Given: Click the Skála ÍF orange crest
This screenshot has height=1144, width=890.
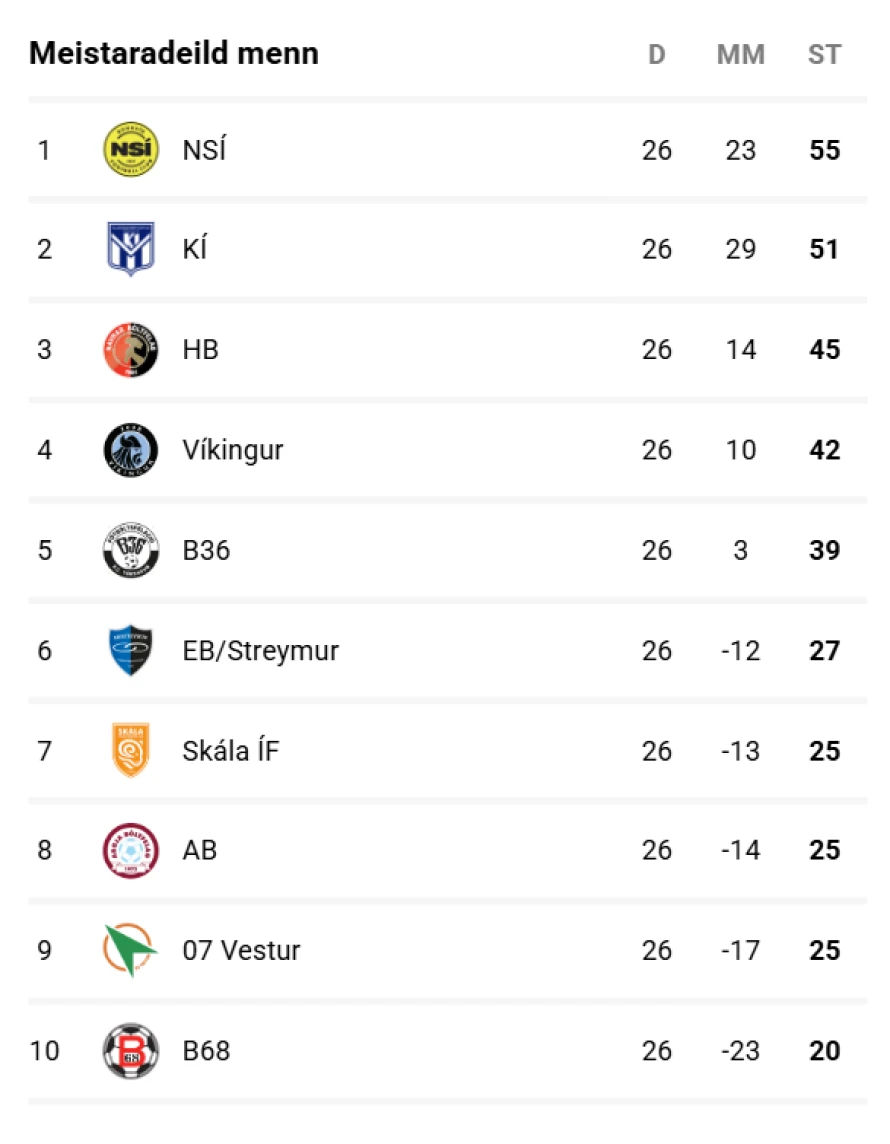Looking at the screenshot, I should (131, 750).
